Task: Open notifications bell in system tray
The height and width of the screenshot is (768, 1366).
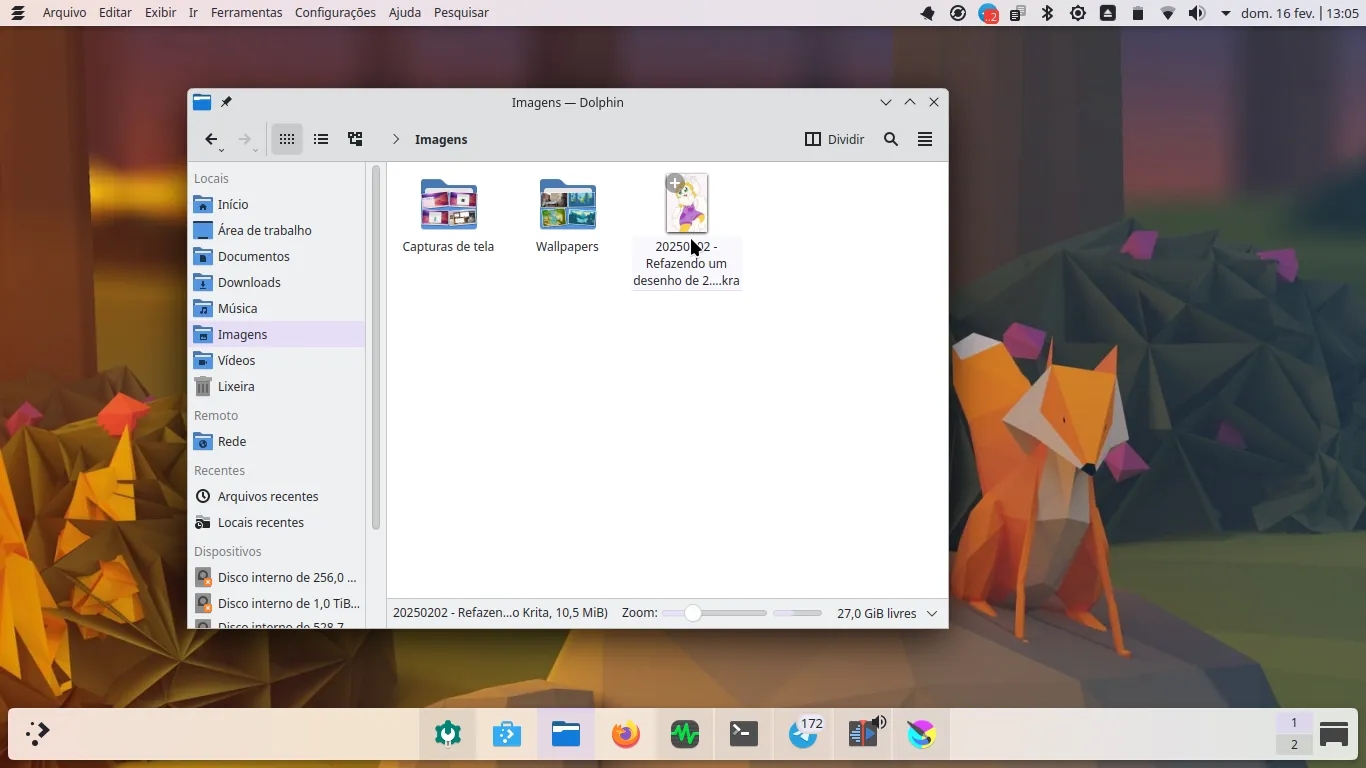Action: point(928,13)
